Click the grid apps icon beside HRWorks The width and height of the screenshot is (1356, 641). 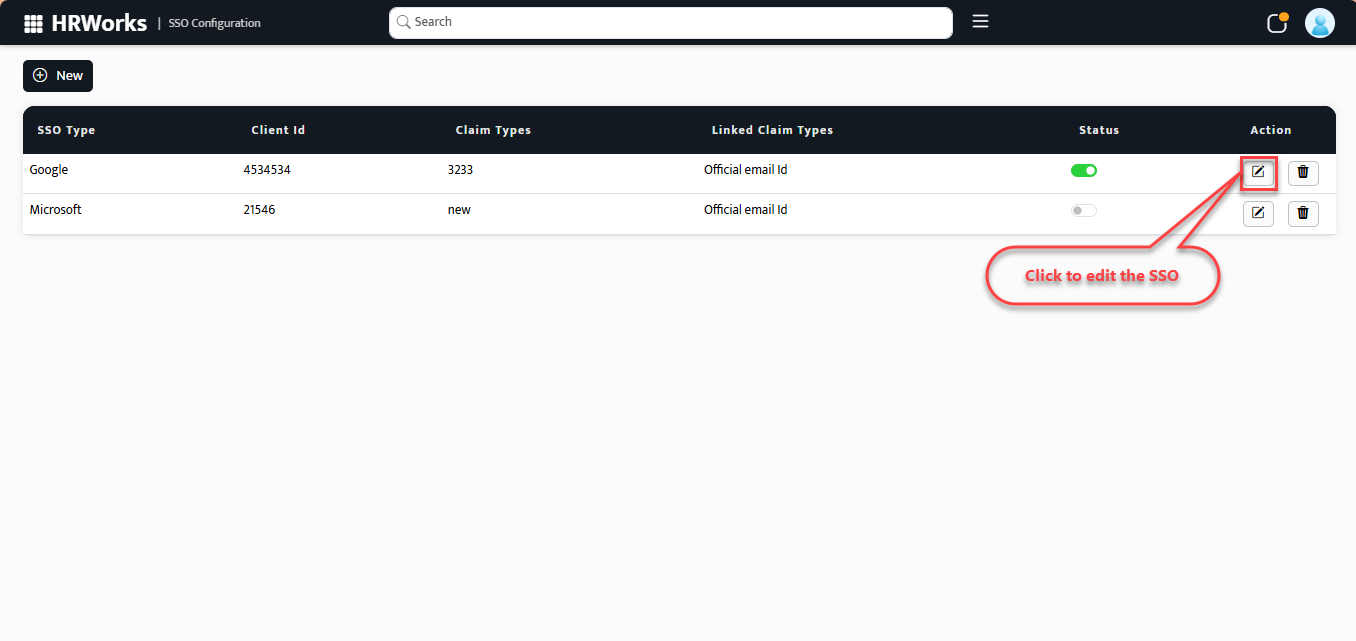click(33, 22)
